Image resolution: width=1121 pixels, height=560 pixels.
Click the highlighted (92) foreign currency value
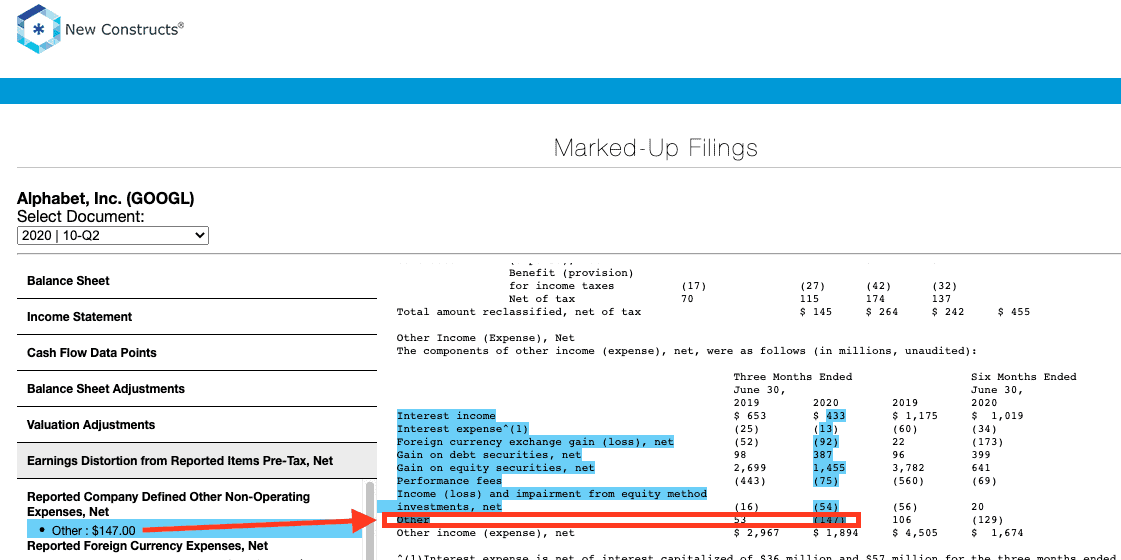[826, 443]
